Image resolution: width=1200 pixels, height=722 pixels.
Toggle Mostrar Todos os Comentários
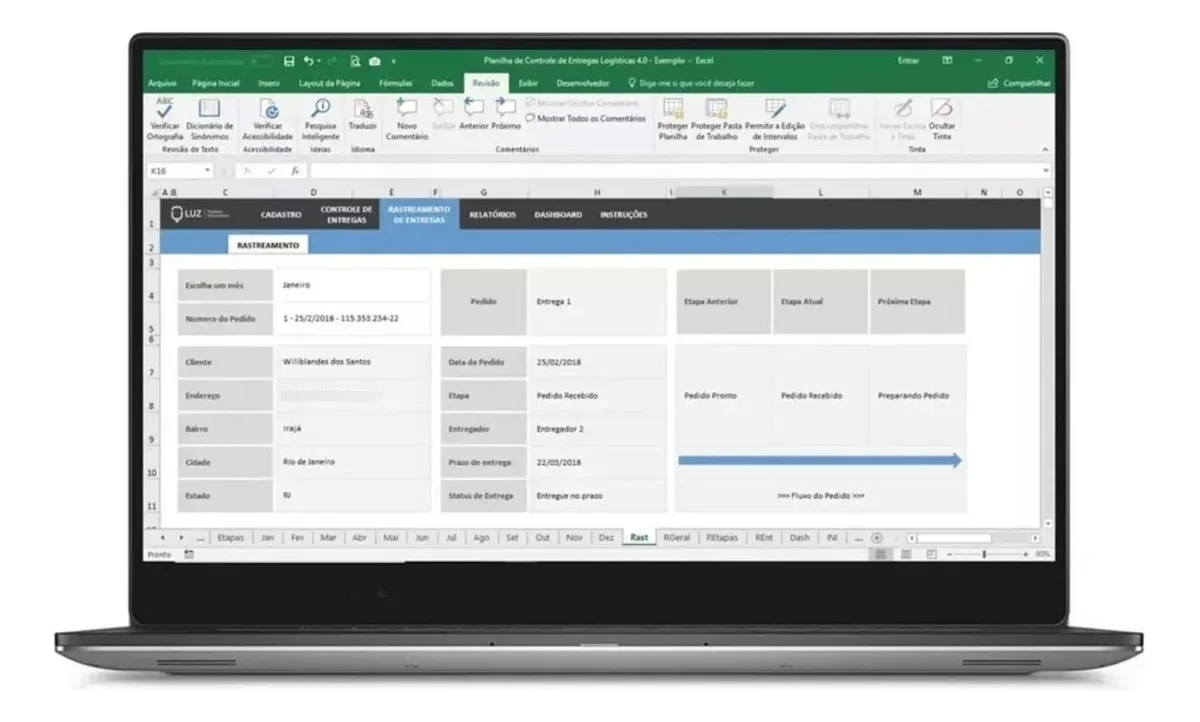586,118
